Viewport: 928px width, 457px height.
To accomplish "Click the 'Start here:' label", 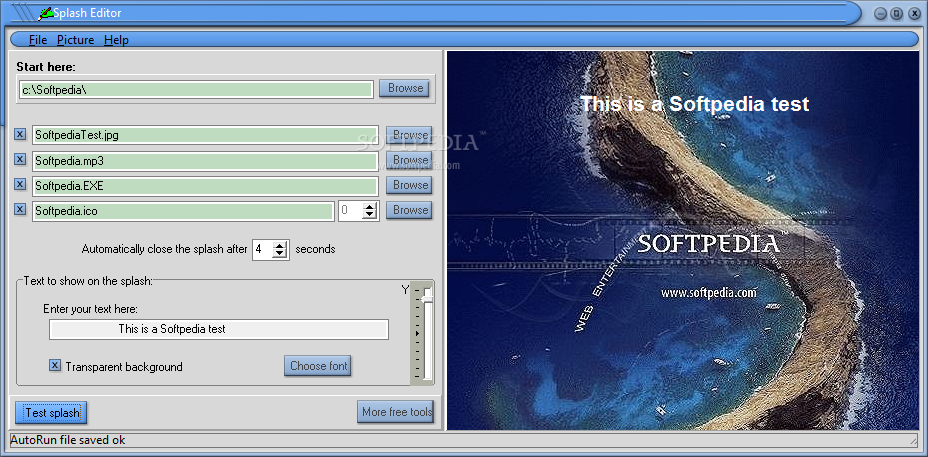I will 46,67.
